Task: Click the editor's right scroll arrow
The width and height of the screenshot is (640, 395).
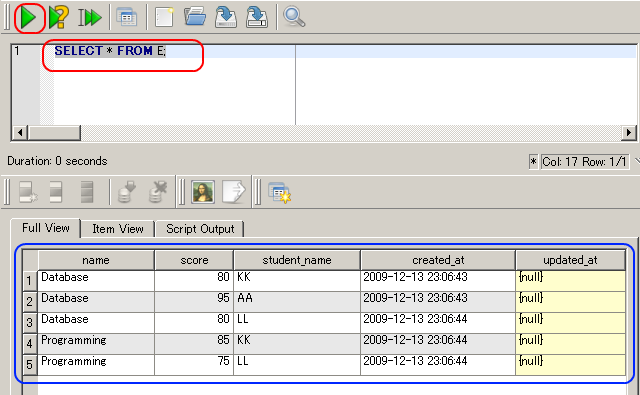Action: pyautogui.click(x=629, y=133)
